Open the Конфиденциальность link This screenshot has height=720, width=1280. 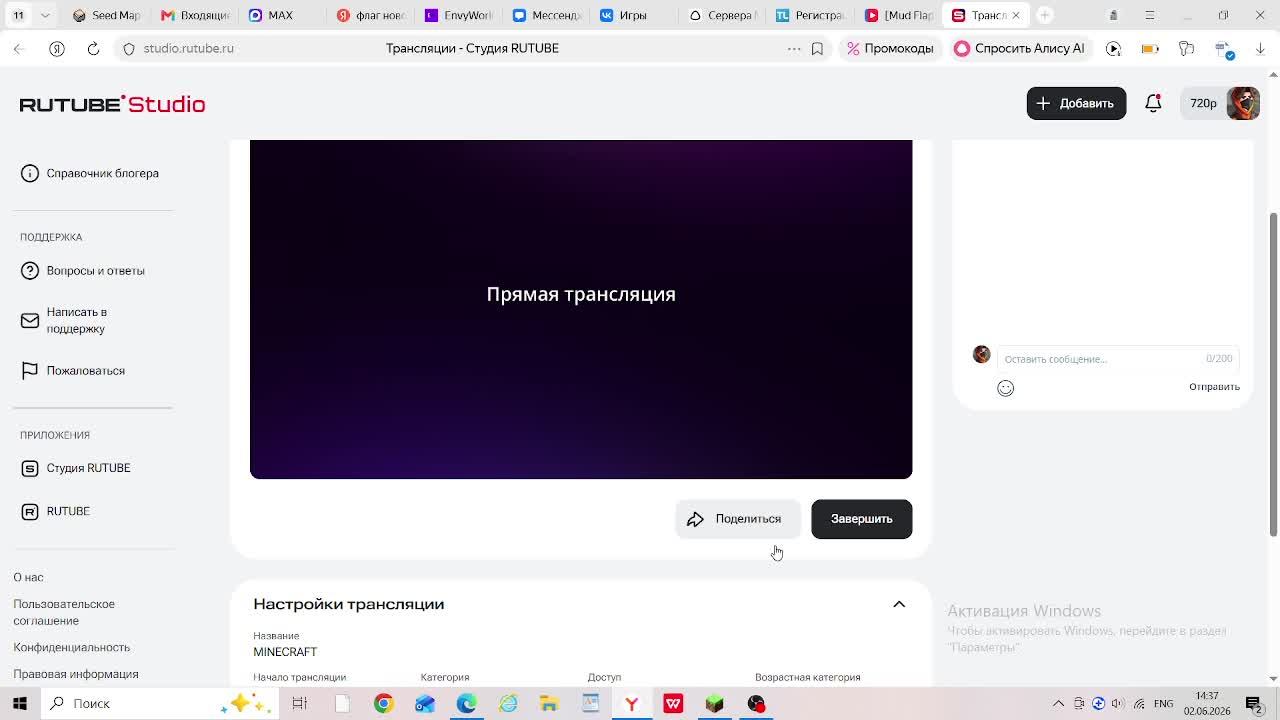71,647
